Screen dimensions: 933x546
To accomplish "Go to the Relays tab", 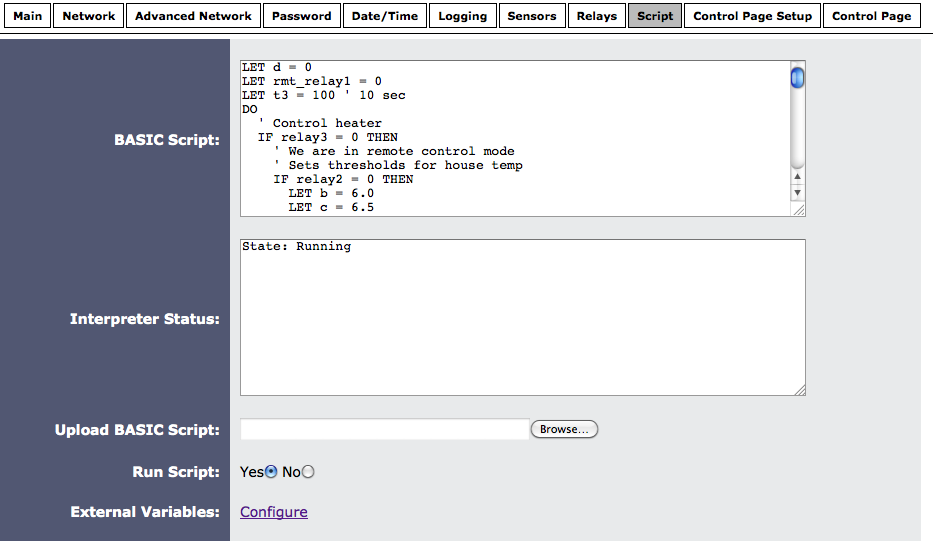I will point(596,16).
